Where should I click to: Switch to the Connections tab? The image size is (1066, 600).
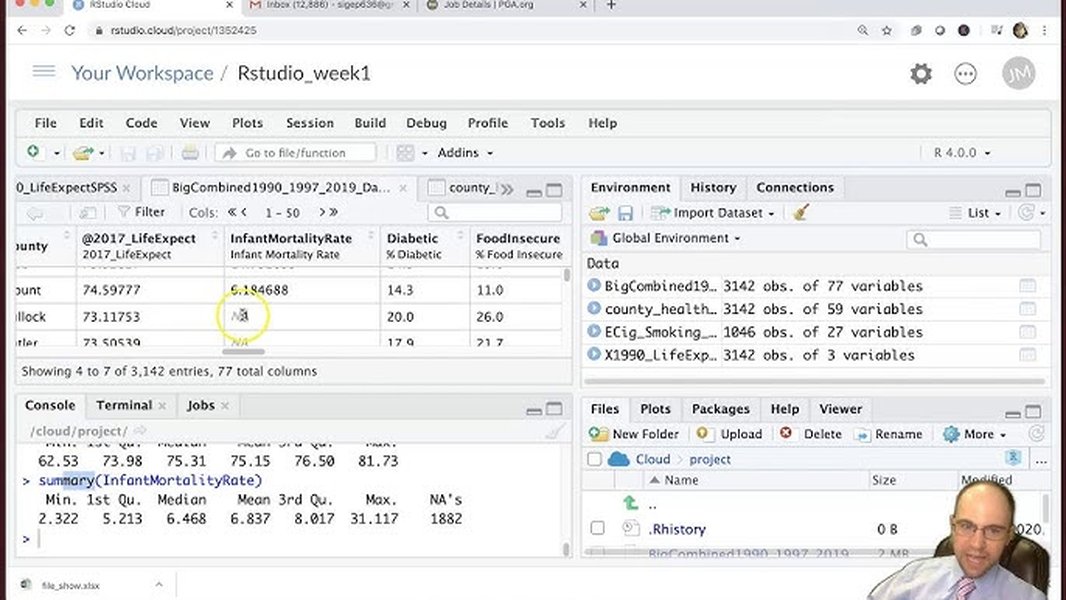pos(795,188)
